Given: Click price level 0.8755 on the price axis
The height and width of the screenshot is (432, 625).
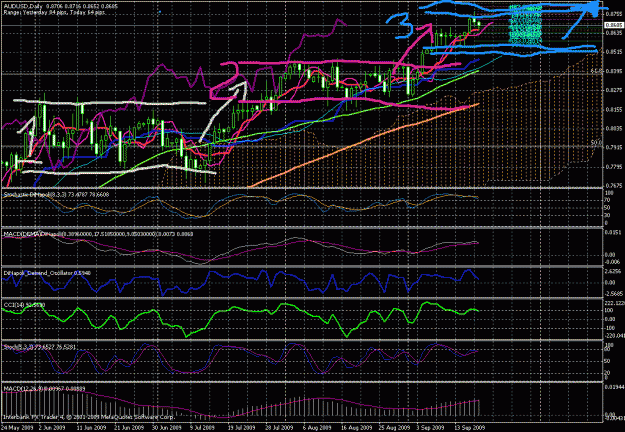Looking at the screenshot, I should click(612, 14).
